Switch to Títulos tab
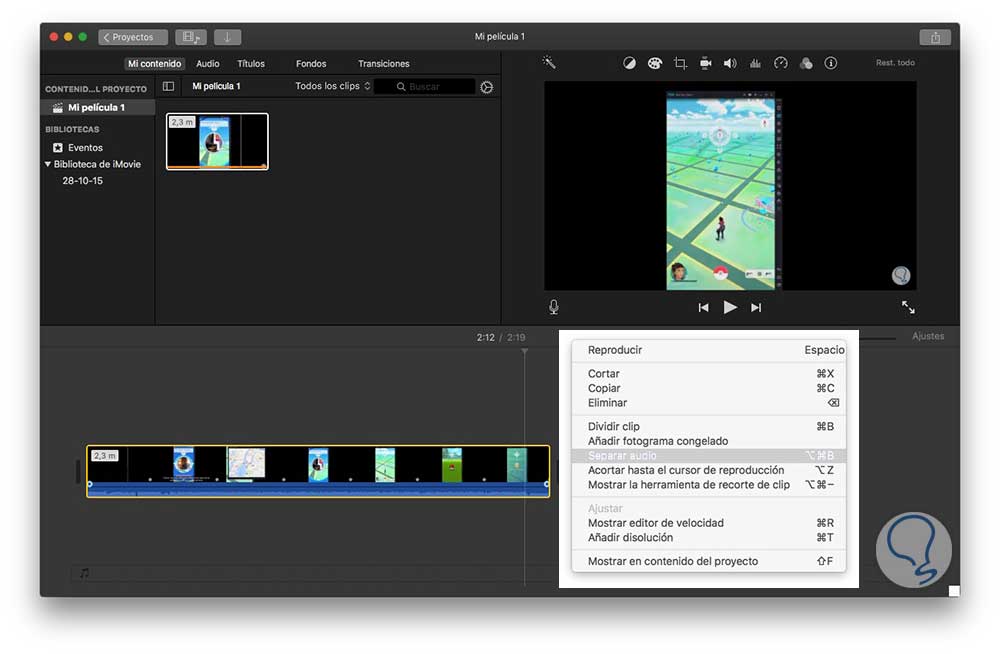This screenshot has width=1000, height=654. coord(251,64)
